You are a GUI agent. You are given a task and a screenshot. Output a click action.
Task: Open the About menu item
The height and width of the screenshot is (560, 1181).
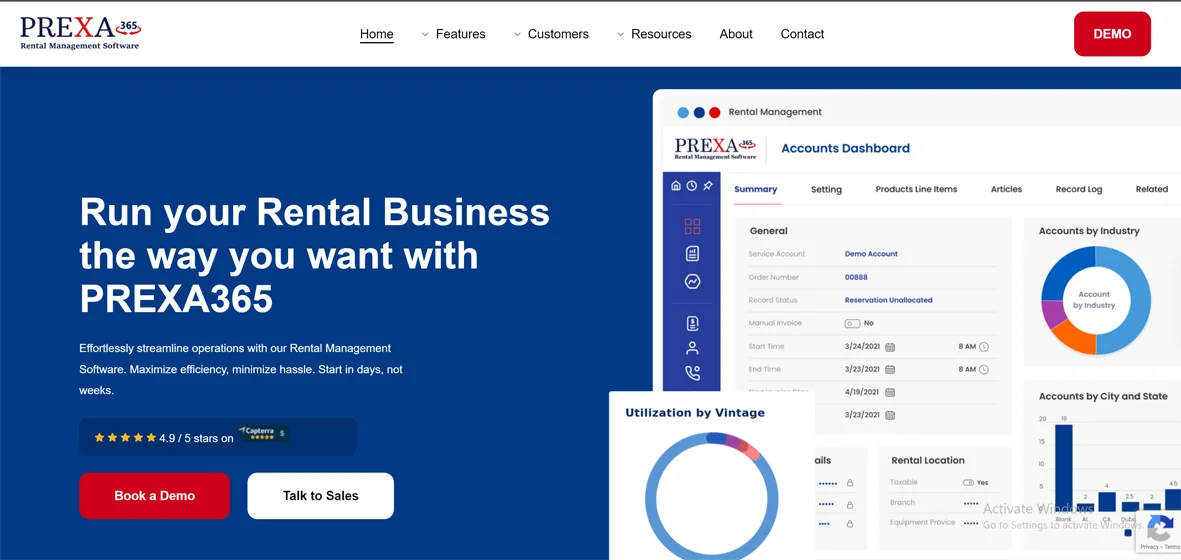735,34
